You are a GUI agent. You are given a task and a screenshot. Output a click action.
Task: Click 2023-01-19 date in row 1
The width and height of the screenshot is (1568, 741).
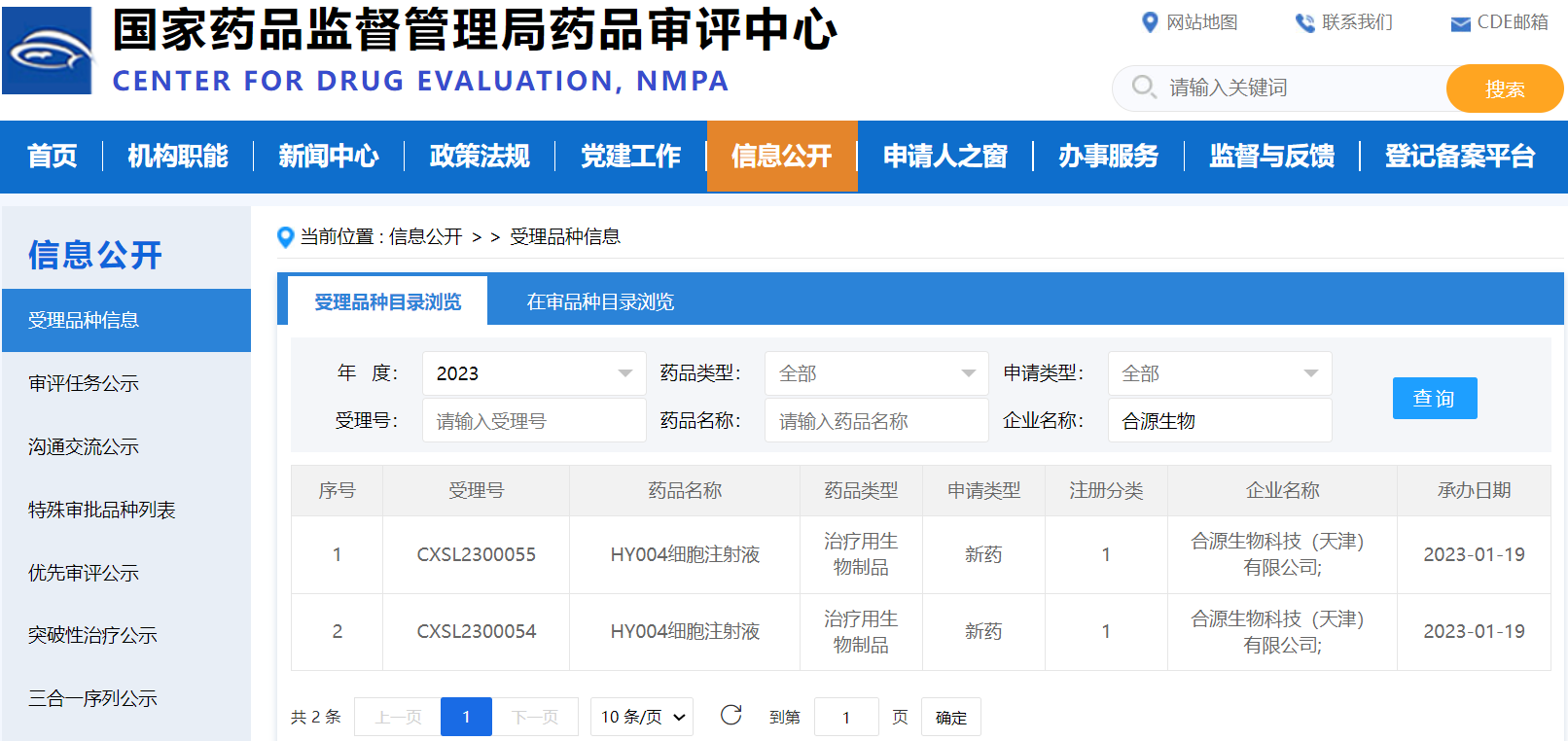point(1474,554)
